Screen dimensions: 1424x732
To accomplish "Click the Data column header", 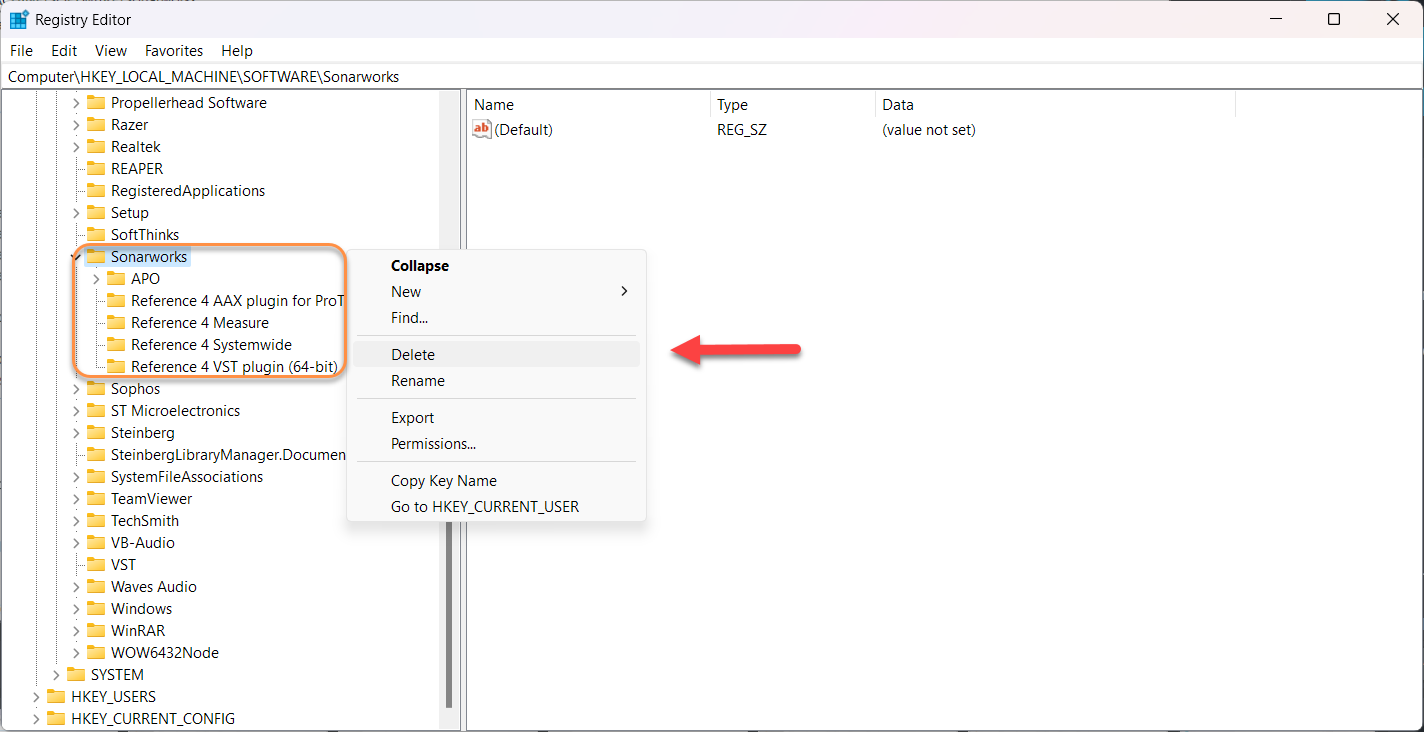I will [1055, 104].
